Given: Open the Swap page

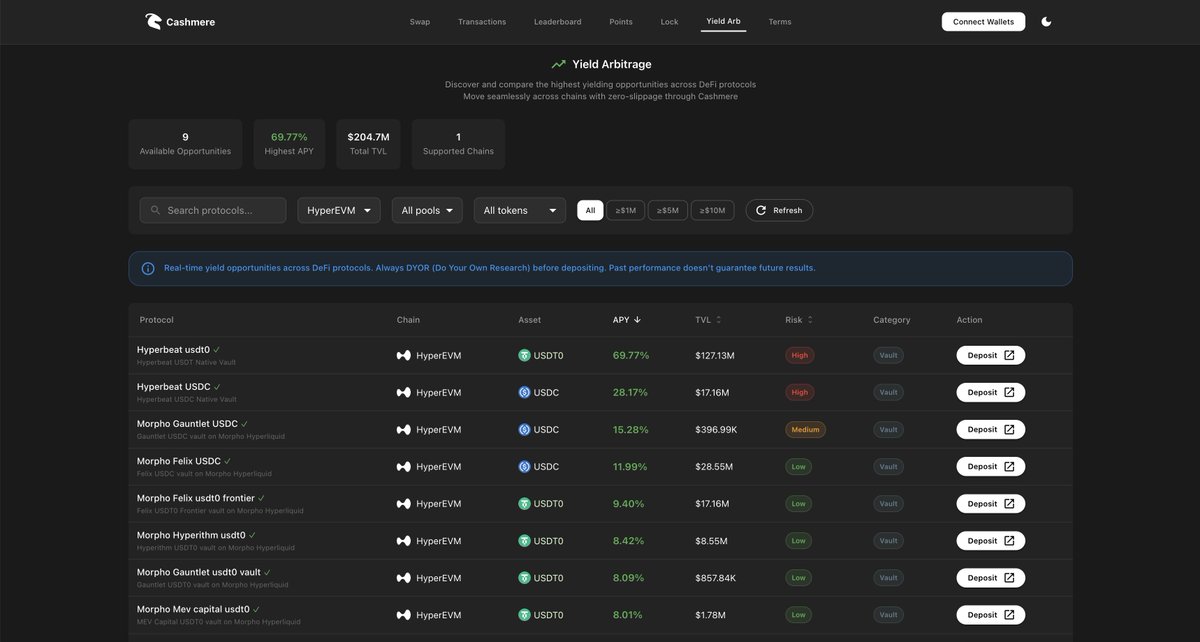Looking at the screenshot, I should pyautogui.click(x=420, y=22).
